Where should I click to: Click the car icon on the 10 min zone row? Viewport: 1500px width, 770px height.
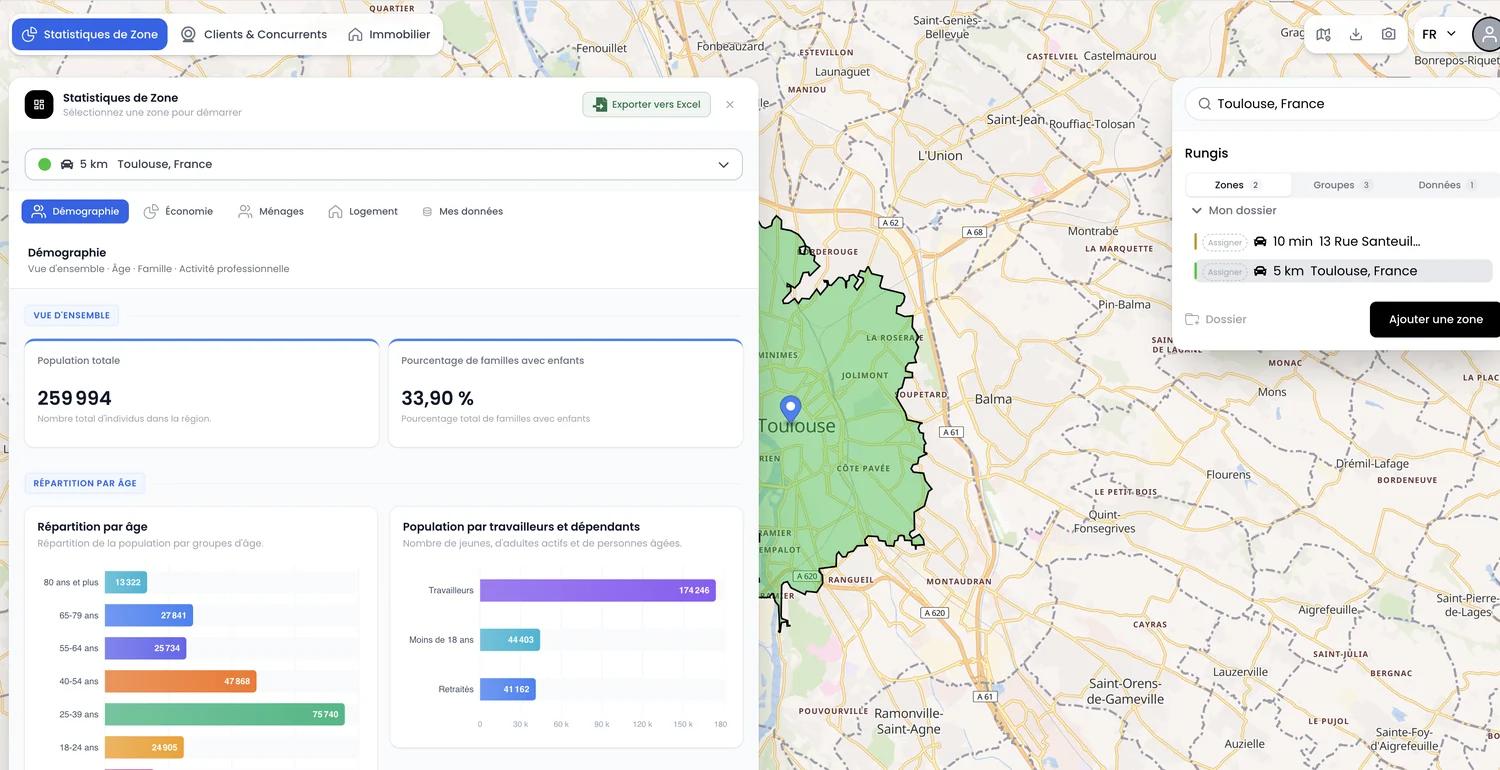[x=1260, y=241]
